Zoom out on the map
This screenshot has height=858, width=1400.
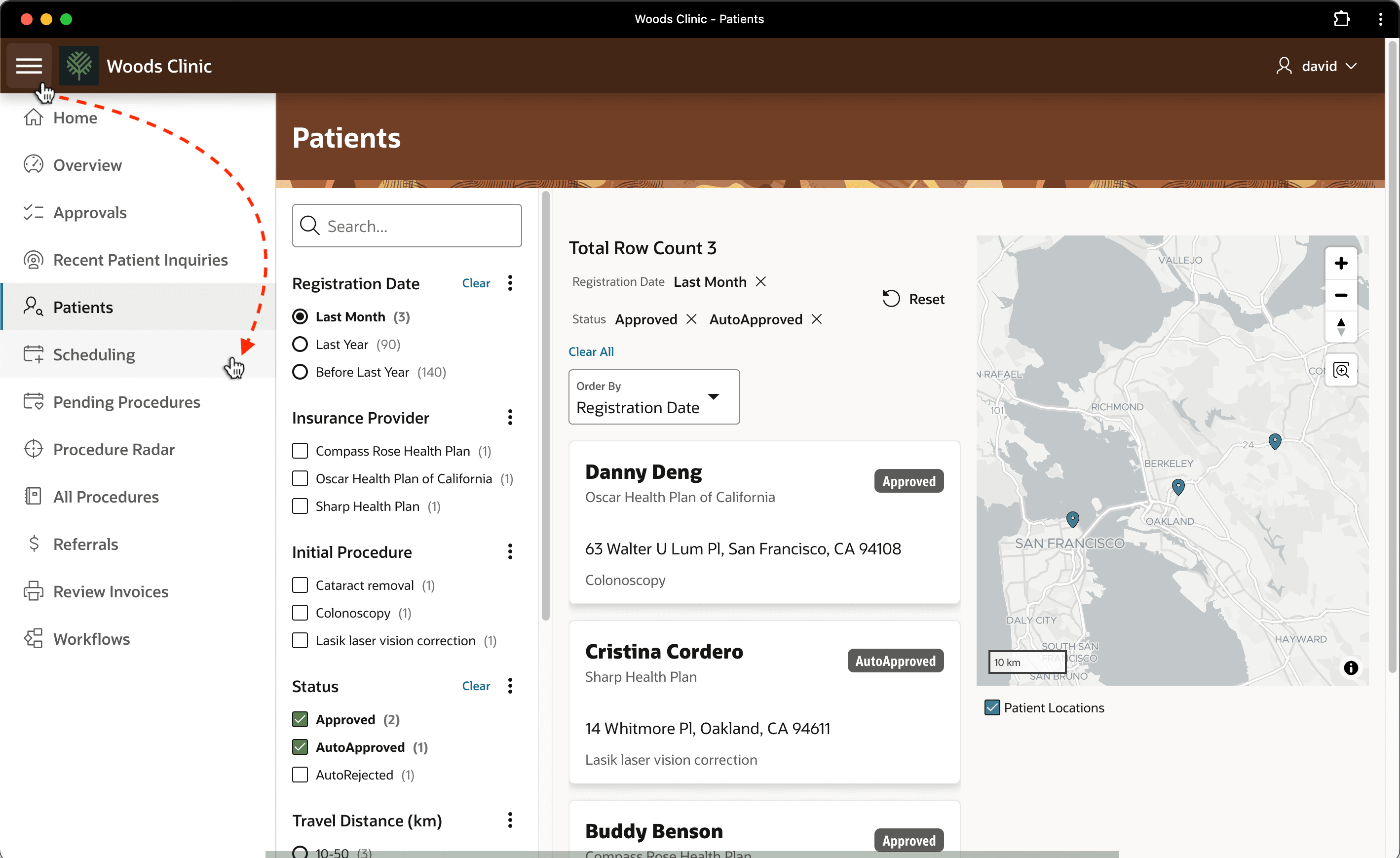(x=1341, y=295)
